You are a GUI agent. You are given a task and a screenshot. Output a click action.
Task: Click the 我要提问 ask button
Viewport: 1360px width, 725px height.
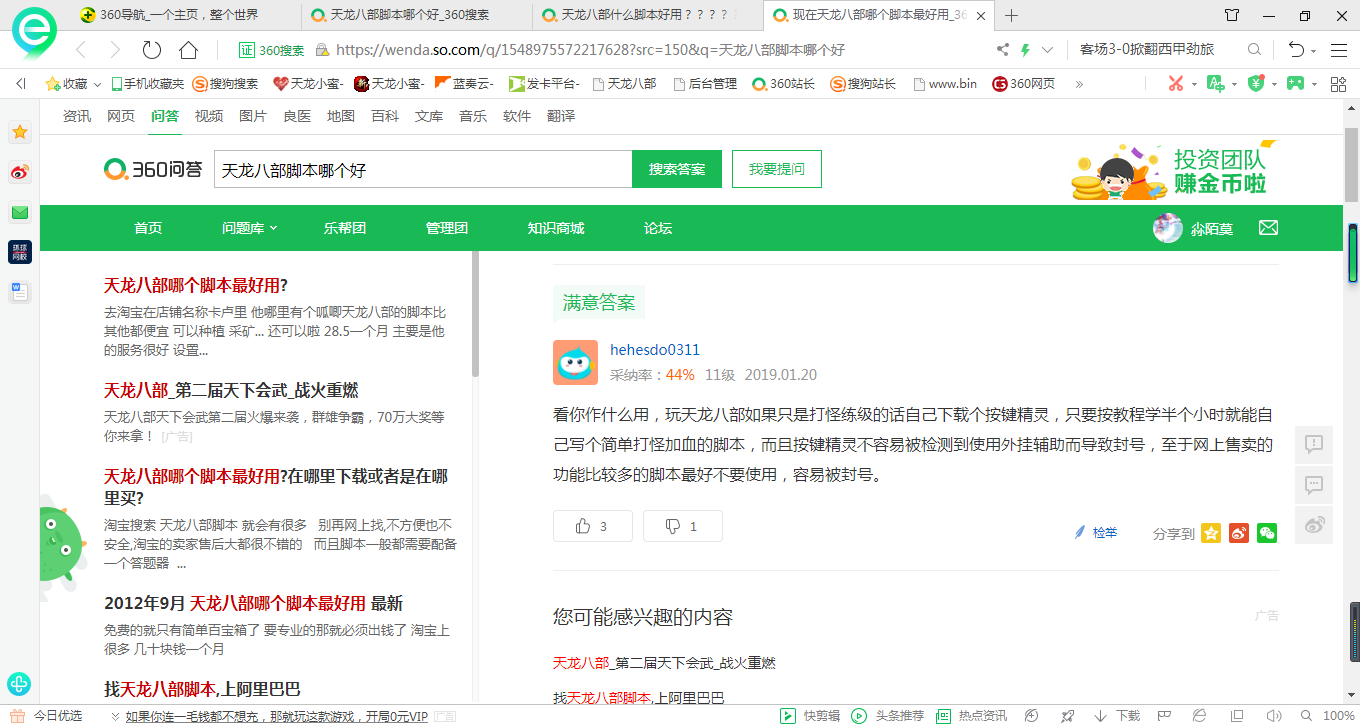(x=777, y=169)
